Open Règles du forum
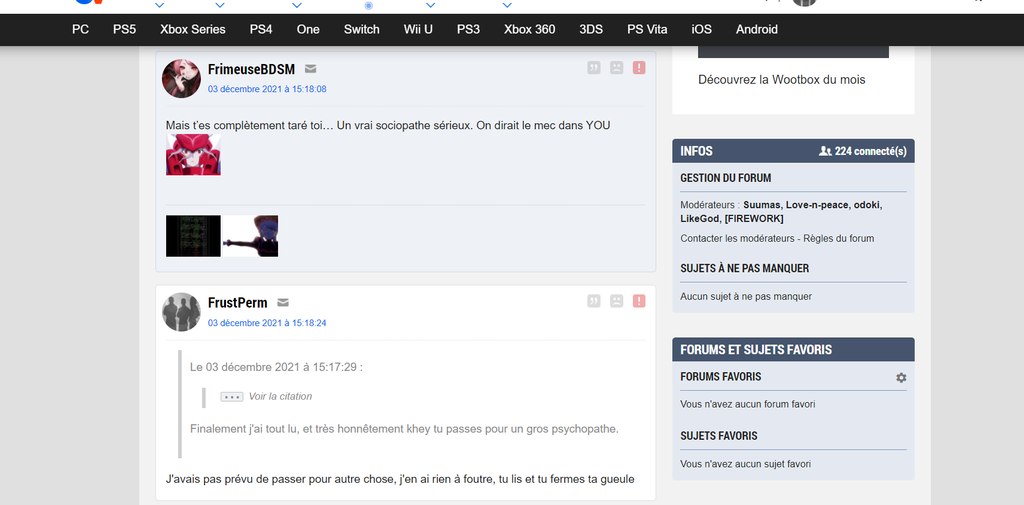The width and height of the screenshot is (1024, 505). tap(838, 238)
